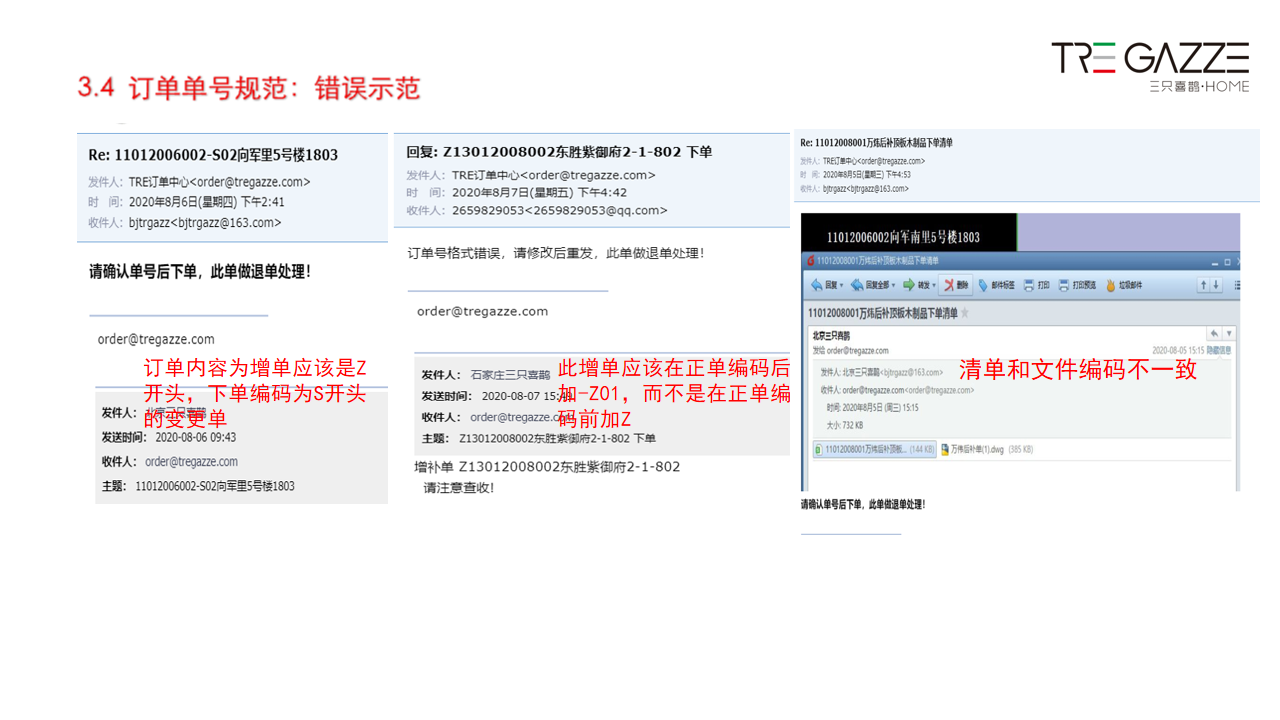Click quoted subject 11012006002-S02向军里5号楼1803
This screenshot has width=1280, height=720.
(215, 486)
